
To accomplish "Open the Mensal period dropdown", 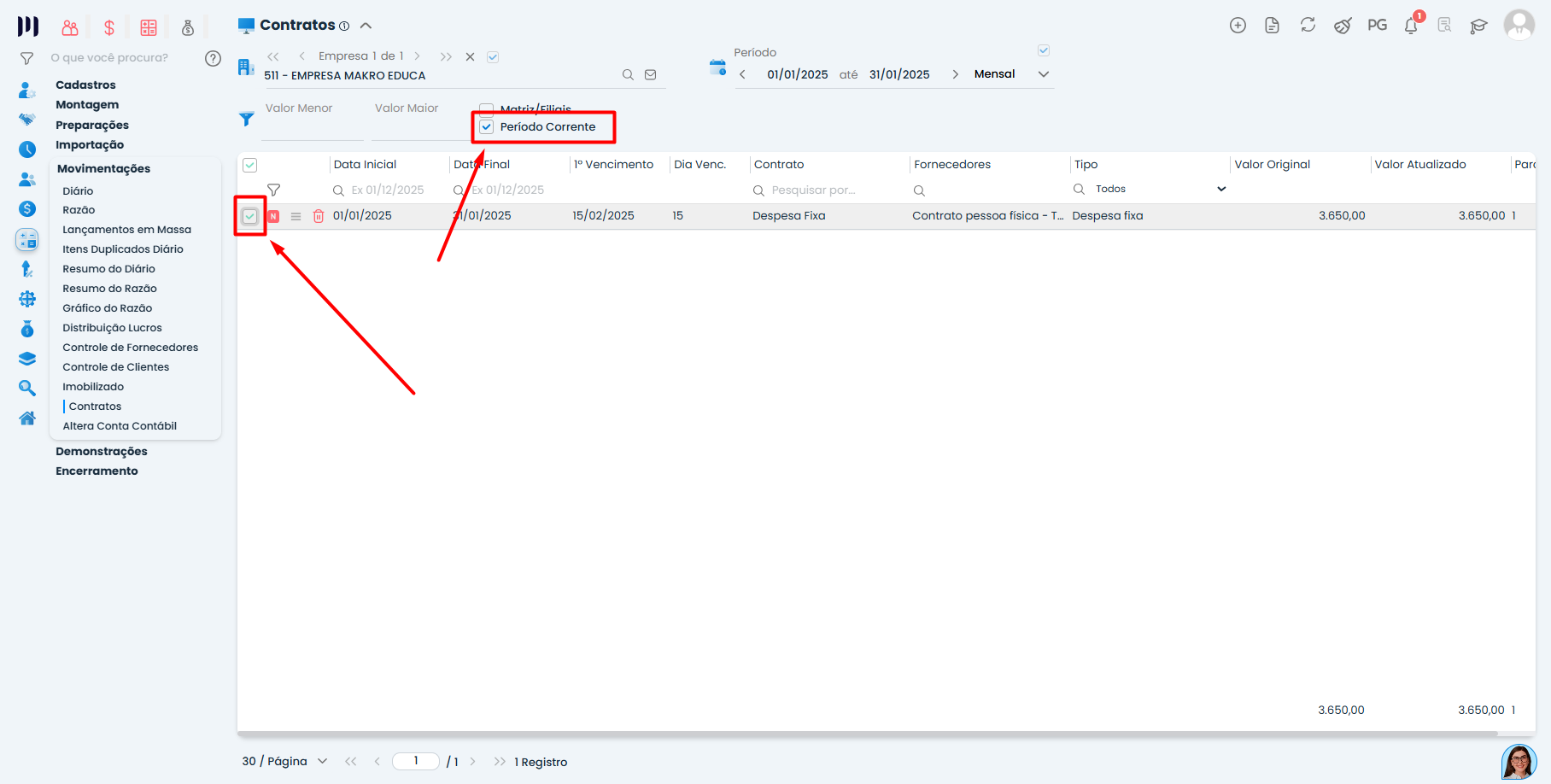I will (x=1043, y=74).
